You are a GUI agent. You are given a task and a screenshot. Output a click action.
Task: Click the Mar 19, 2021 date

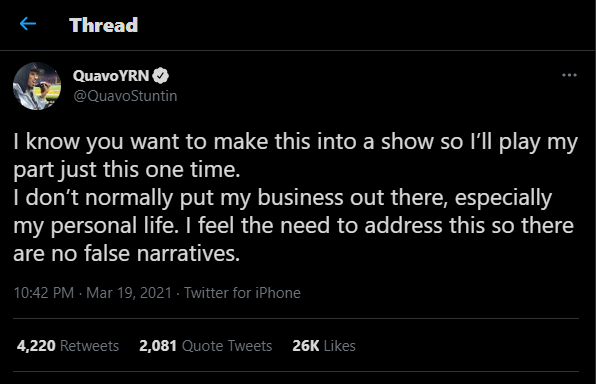(129, 293)
